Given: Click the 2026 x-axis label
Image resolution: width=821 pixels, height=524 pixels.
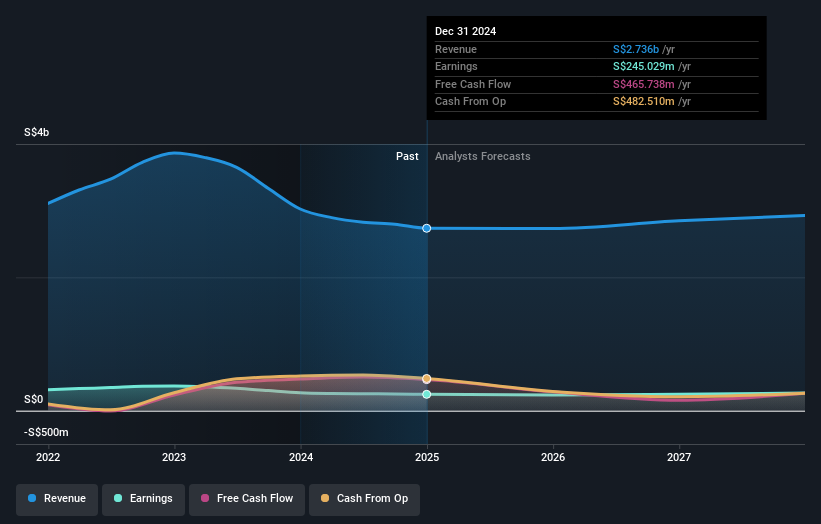Looking at the screenshot, I should pyautogui.click(x=553, y=458).
